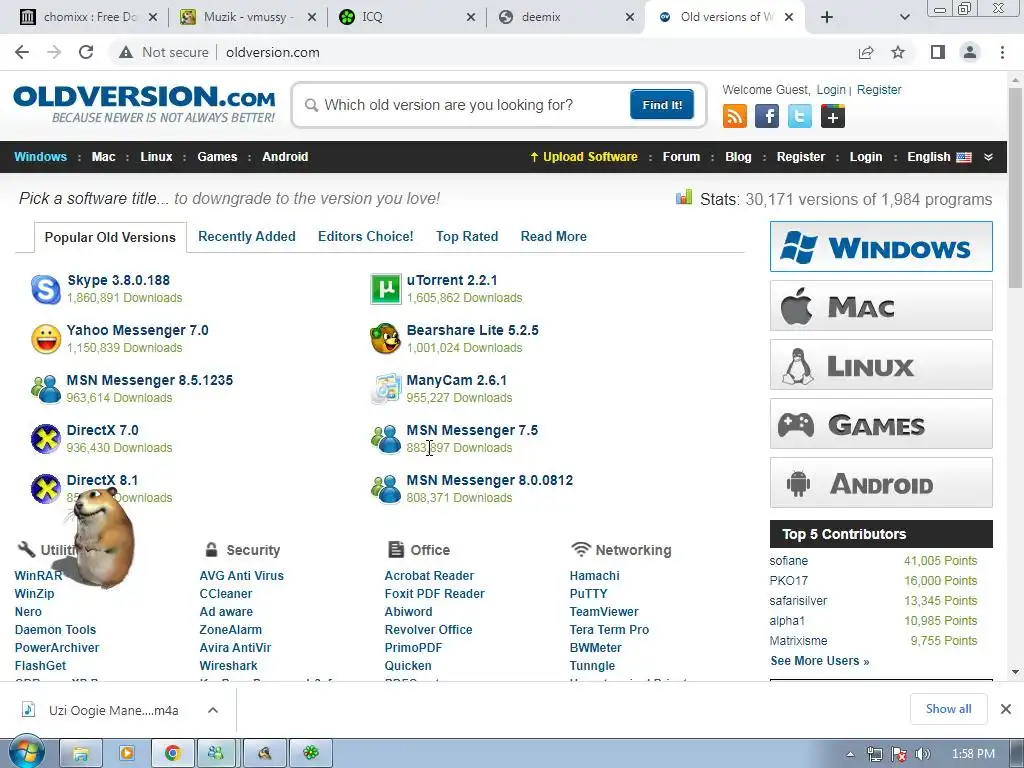Click the Not secure warning icon
The width and height of the screenshot is (1024, 768).
[x=126, y=52]
